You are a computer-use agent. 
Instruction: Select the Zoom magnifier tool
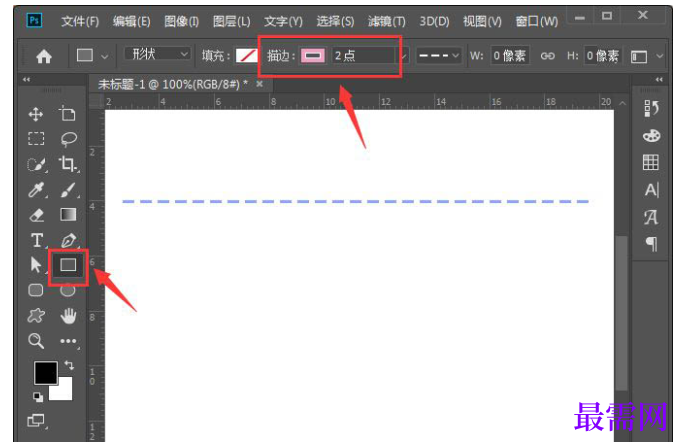(36, 341)
